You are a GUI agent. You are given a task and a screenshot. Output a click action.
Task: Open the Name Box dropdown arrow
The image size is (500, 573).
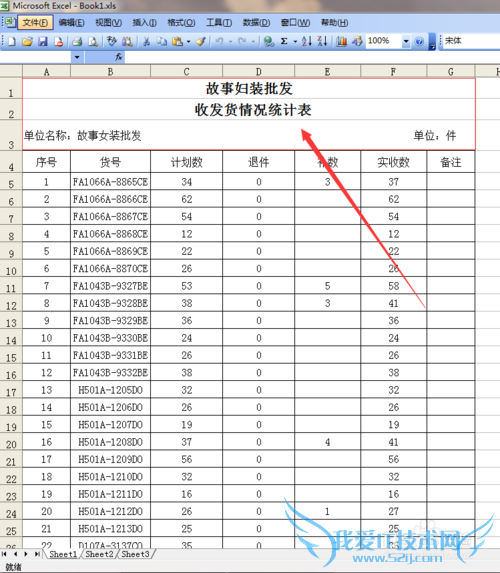[x=77, y=57]
